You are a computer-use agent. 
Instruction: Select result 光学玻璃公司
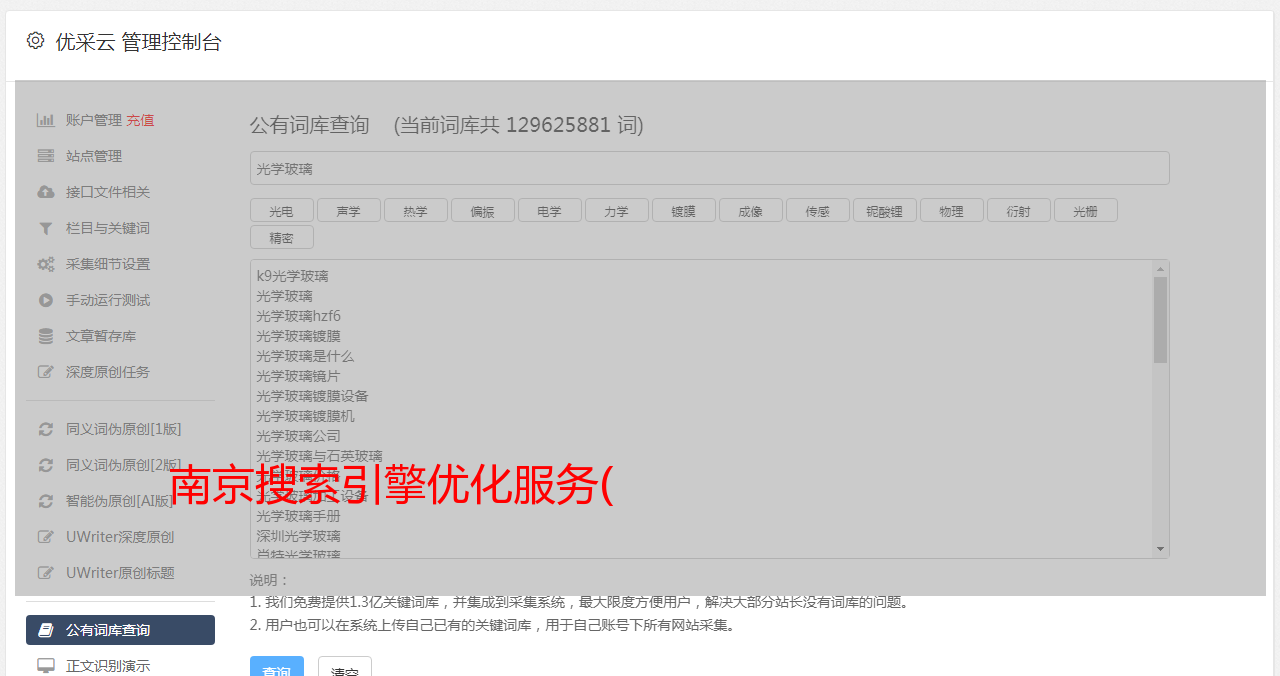298,436
